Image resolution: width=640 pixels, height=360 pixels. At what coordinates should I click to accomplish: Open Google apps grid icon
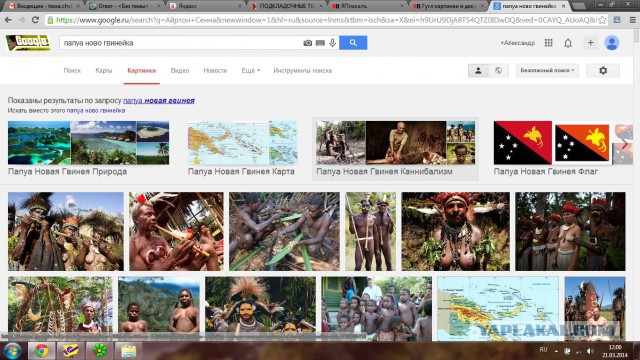tap(549, 43)
